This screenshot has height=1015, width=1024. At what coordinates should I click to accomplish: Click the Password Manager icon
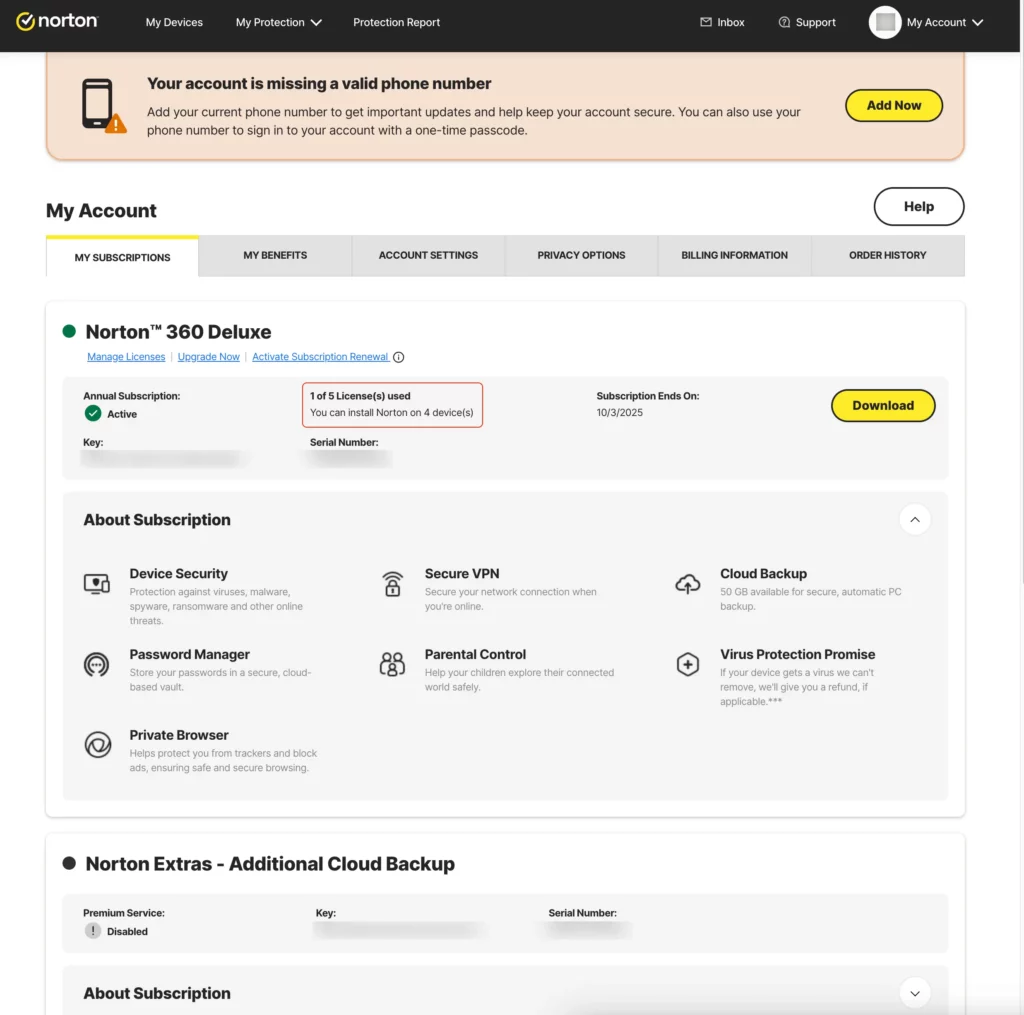[x=97, y=664]
